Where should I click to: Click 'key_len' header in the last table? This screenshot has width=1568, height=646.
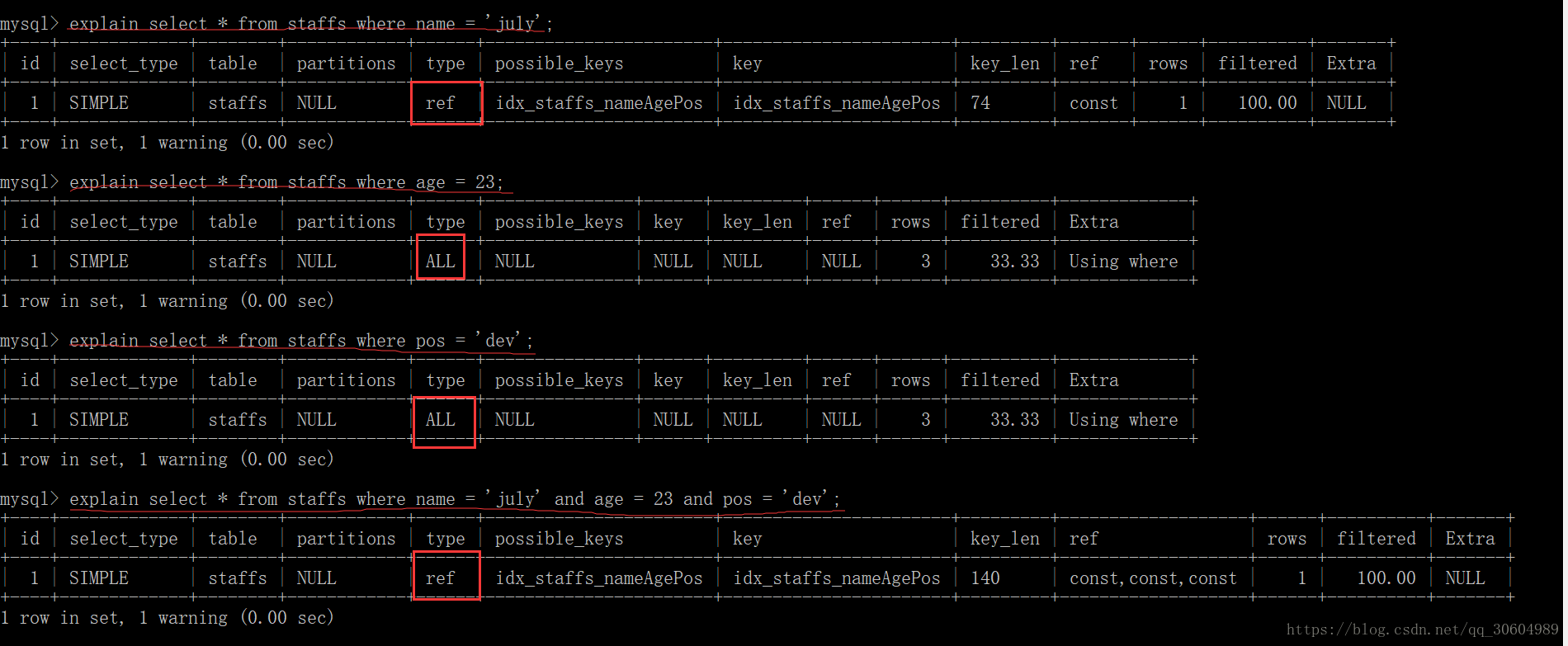click(1004, 538)
